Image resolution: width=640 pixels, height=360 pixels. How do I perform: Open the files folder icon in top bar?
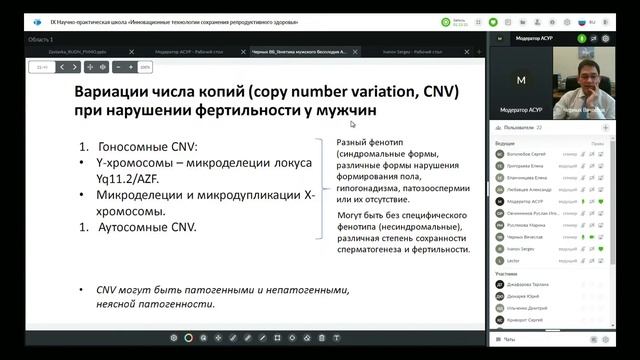point(522,22)
